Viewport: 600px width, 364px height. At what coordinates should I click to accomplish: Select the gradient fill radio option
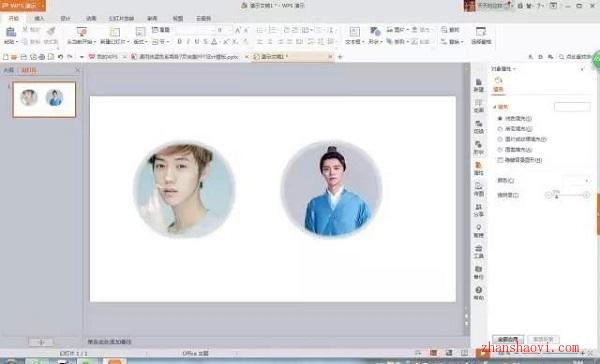[x=500, y=129]
